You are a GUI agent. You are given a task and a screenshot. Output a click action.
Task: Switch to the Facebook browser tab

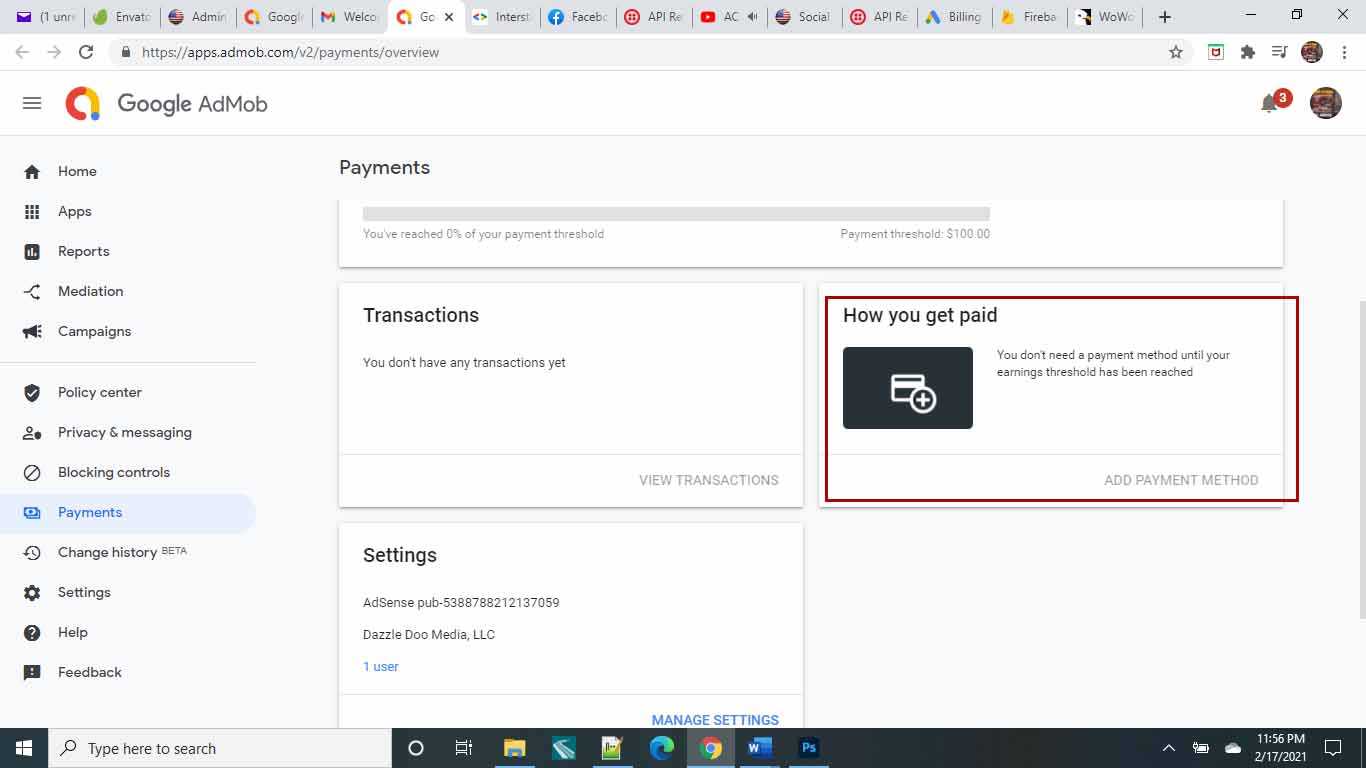coord(578,17)
